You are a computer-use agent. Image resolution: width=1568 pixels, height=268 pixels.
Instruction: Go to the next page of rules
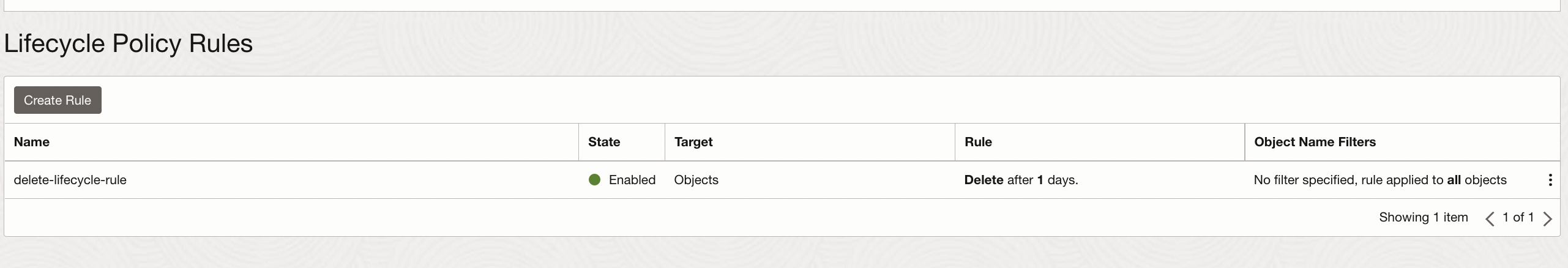(1547, 218)
